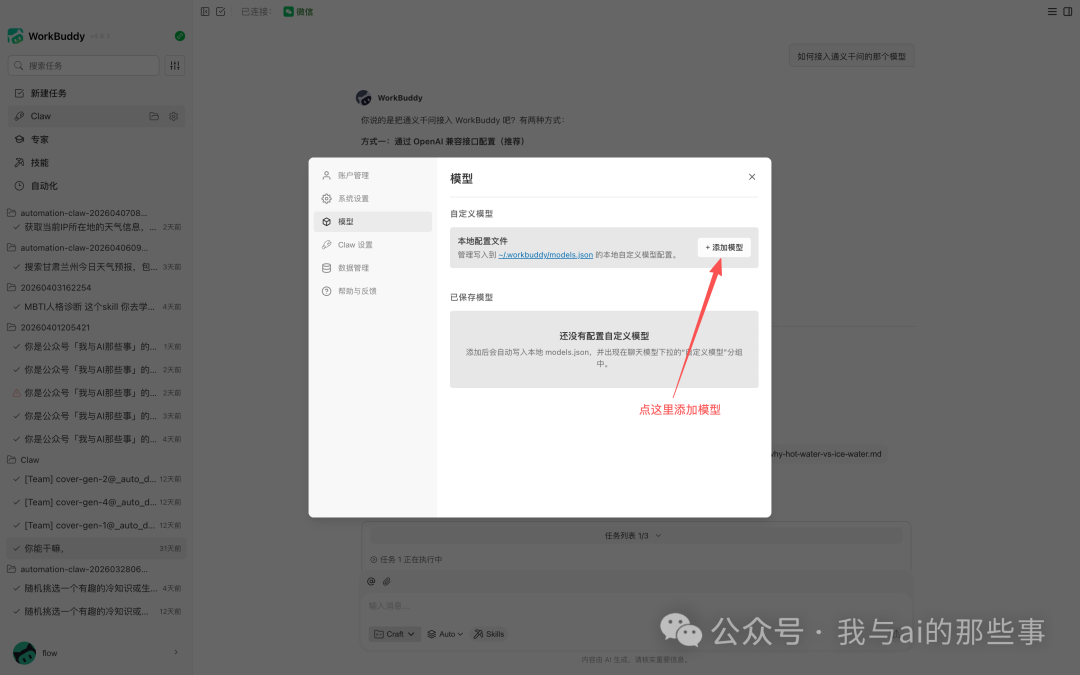Screen dimensions: 1080x675
Task: Open task 搜索甘肃兰州今日天气预报
Action: click(96, 267)
